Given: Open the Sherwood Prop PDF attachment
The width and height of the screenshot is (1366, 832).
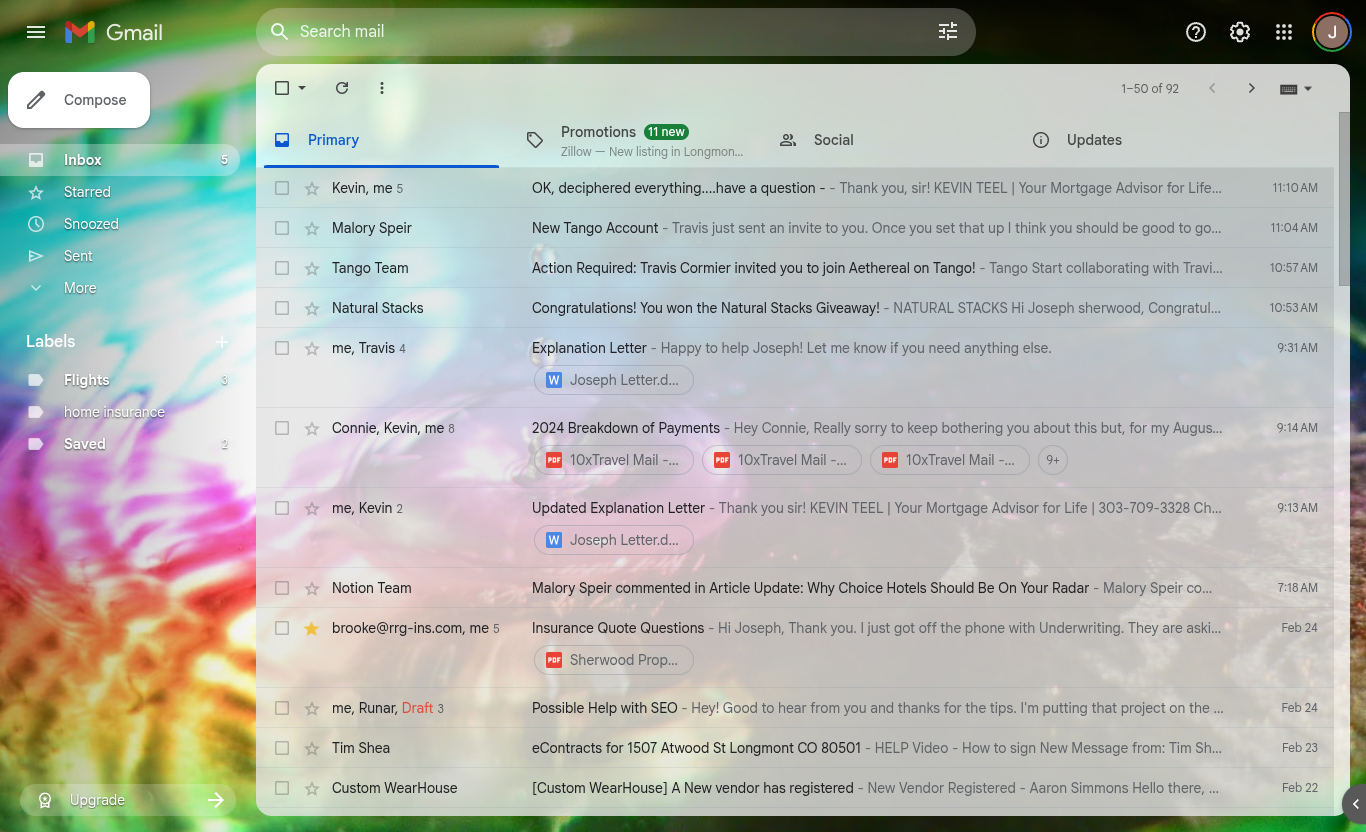Looking at the screenshot, I should 614,660.
